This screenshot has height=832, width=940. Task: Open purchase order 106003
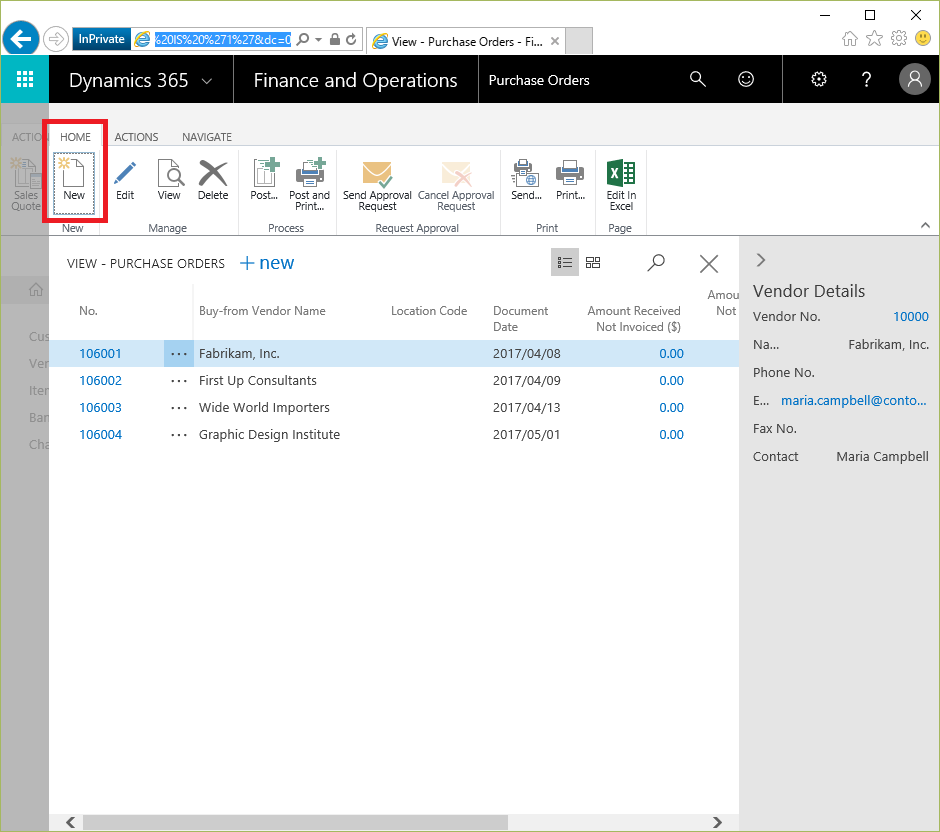tap(100, 408)
